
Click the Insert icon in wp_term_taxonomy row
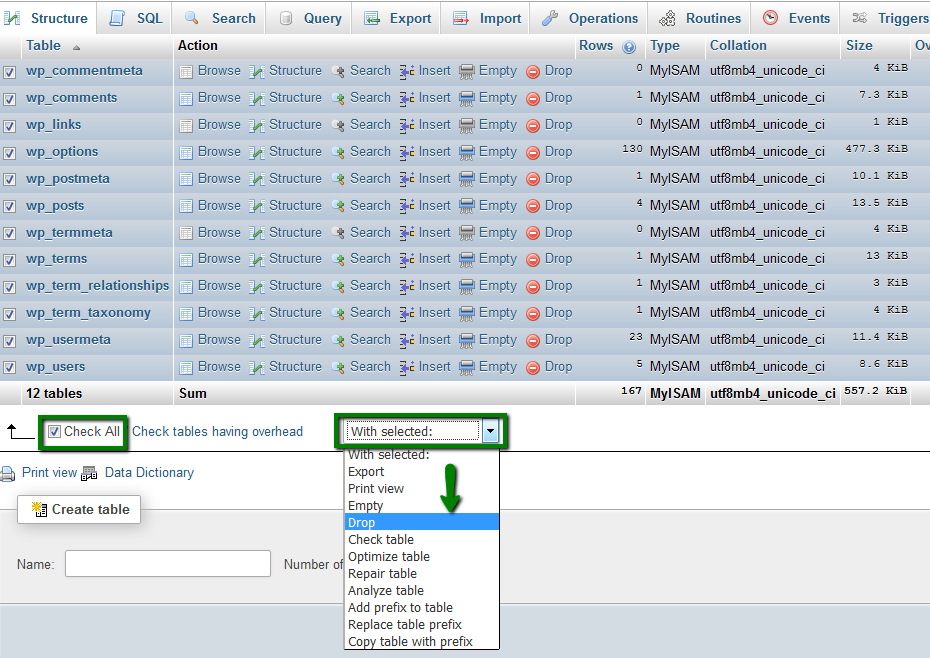point(407,314)
